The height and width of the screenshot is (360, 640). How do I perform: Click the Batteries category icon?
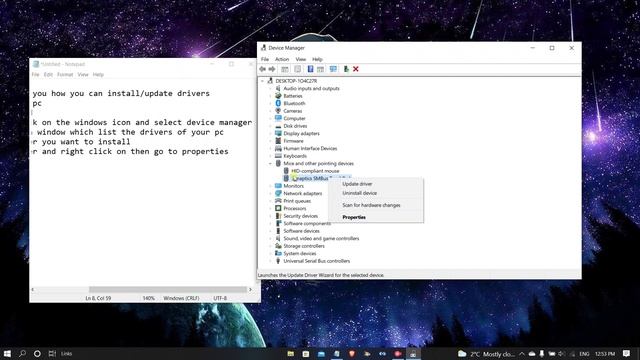[x=278, y=96]
